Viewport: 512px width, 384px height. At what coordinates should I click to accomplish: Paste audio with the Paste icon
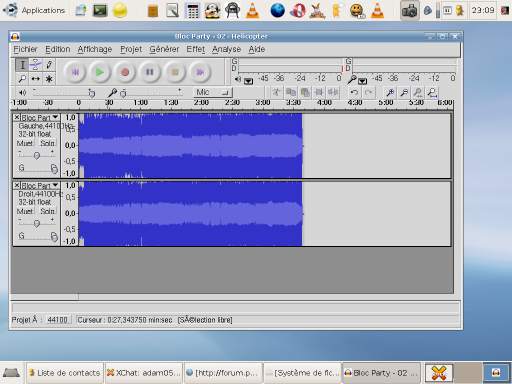305,92
